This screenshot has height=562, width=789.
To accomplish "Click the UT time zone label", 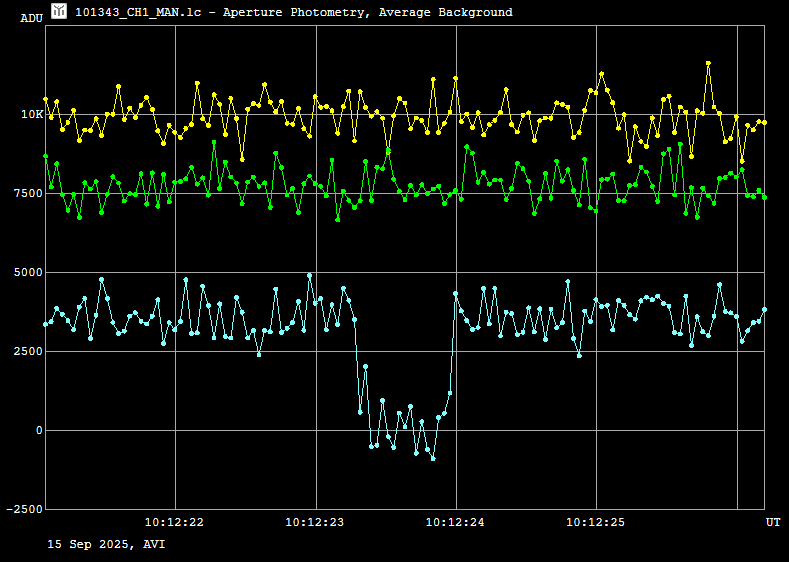I will (x=773, y=522).
